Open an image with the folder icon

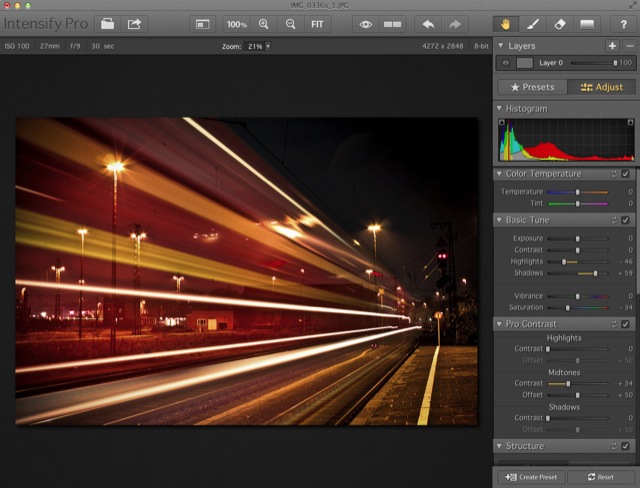coord(107,23)
